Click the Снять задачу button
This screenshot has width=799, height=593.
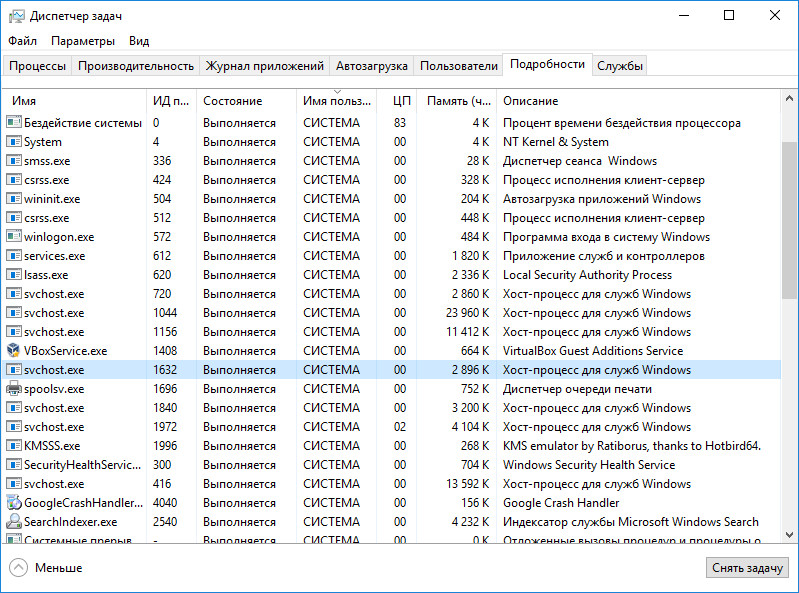click(x=747, y=568)
